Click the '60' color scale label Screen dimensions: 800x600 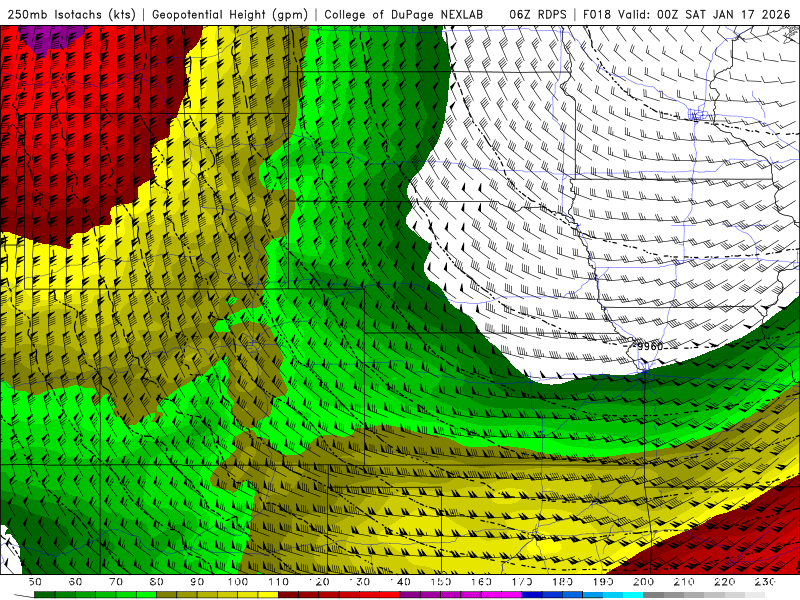pyautogui.click(x=75, y=582)
